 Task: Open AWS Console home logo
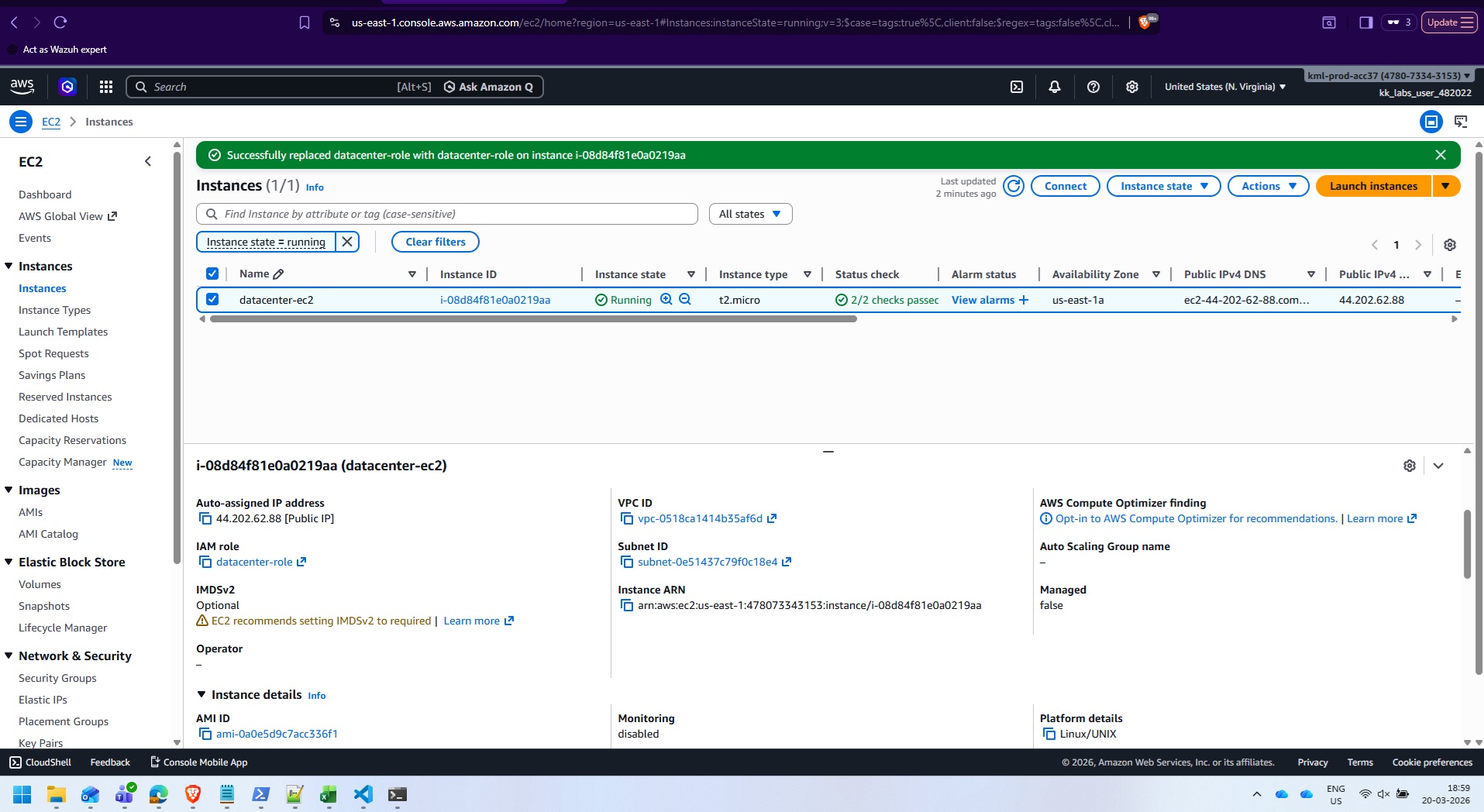coord(22,86)
